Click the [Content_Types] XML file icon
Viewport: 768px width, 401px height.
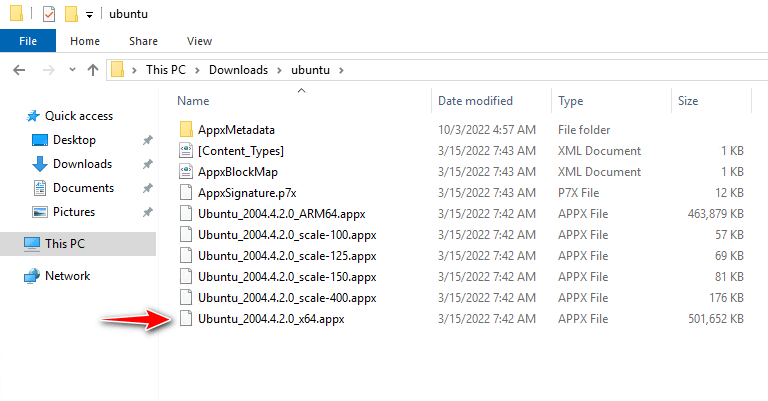click(x=186, y=151)
